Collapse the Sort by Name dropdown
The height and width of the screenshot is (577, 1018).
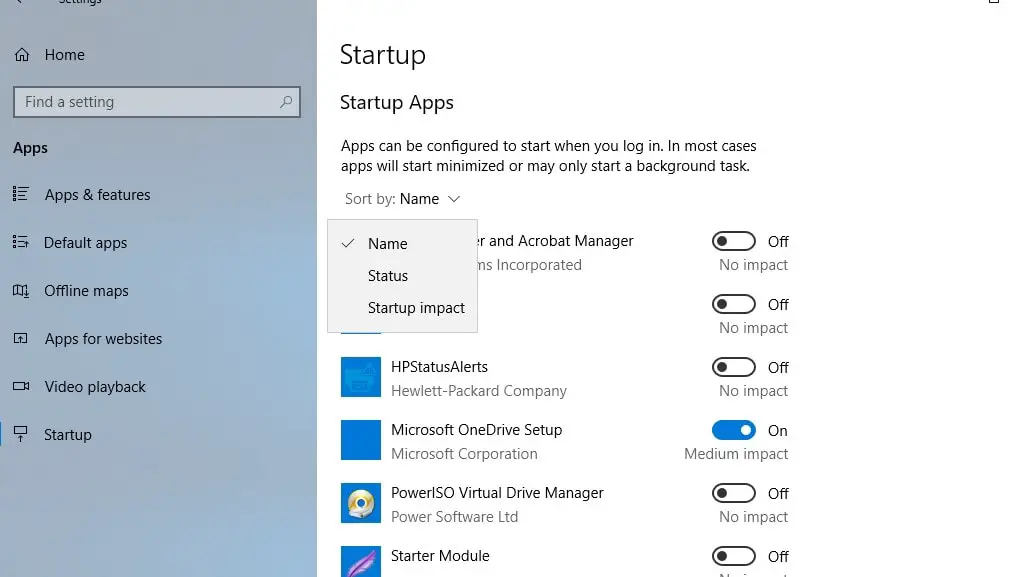coord(403,199)
